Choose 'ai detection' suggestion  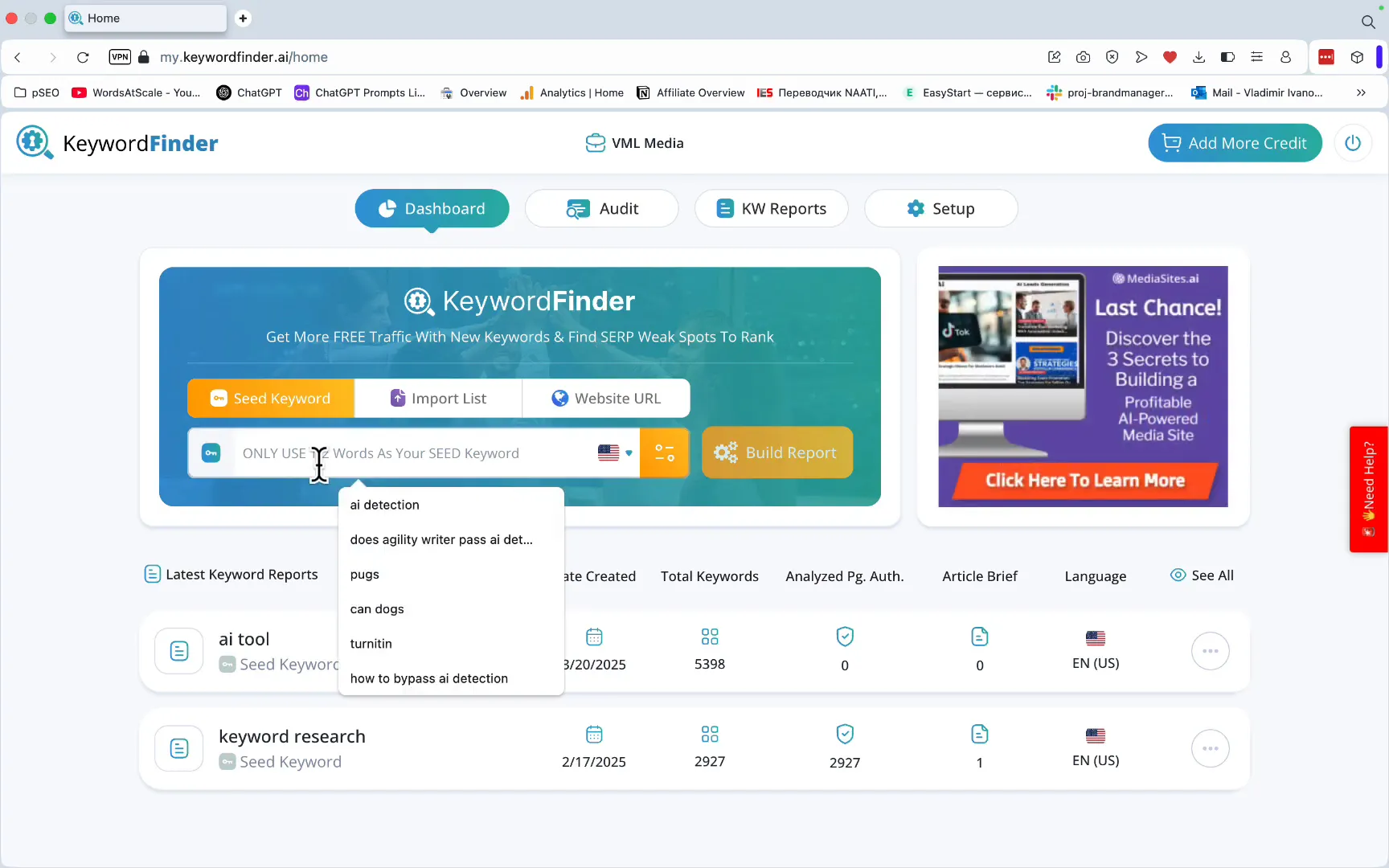point(452,505)
